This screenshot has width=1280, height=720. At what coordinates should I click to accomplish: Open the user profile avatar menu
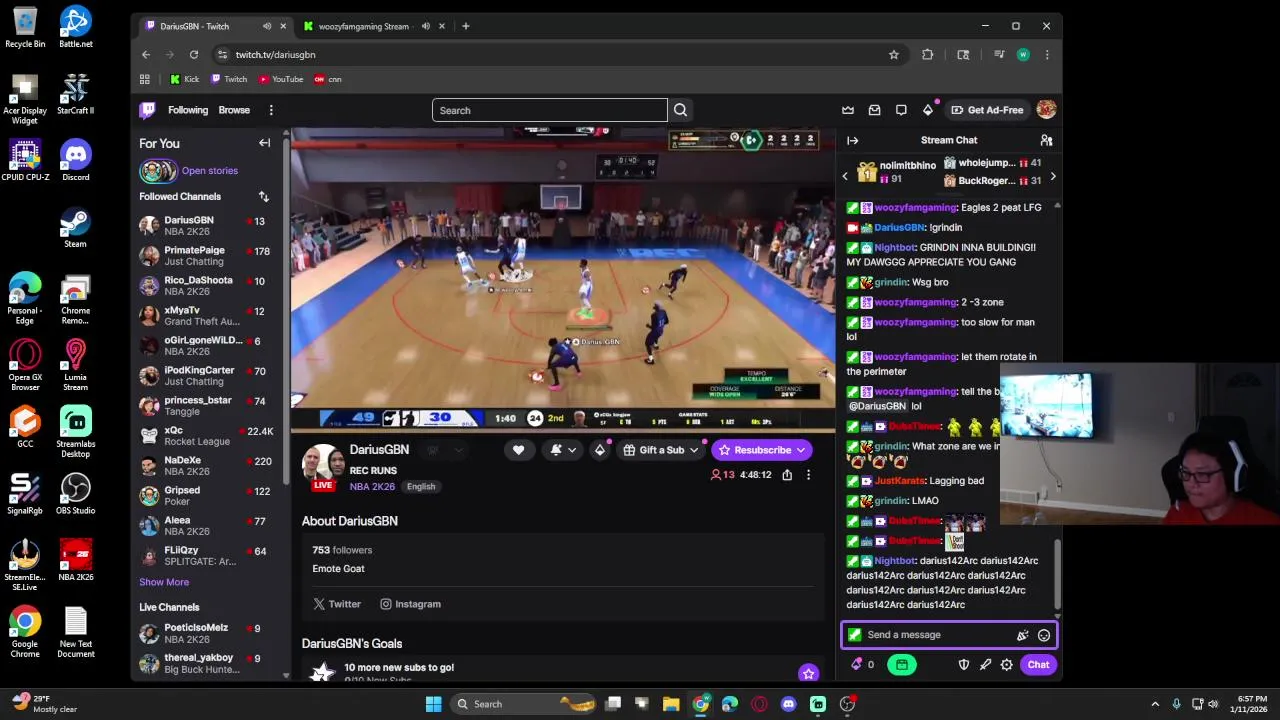coord(1046,110)
